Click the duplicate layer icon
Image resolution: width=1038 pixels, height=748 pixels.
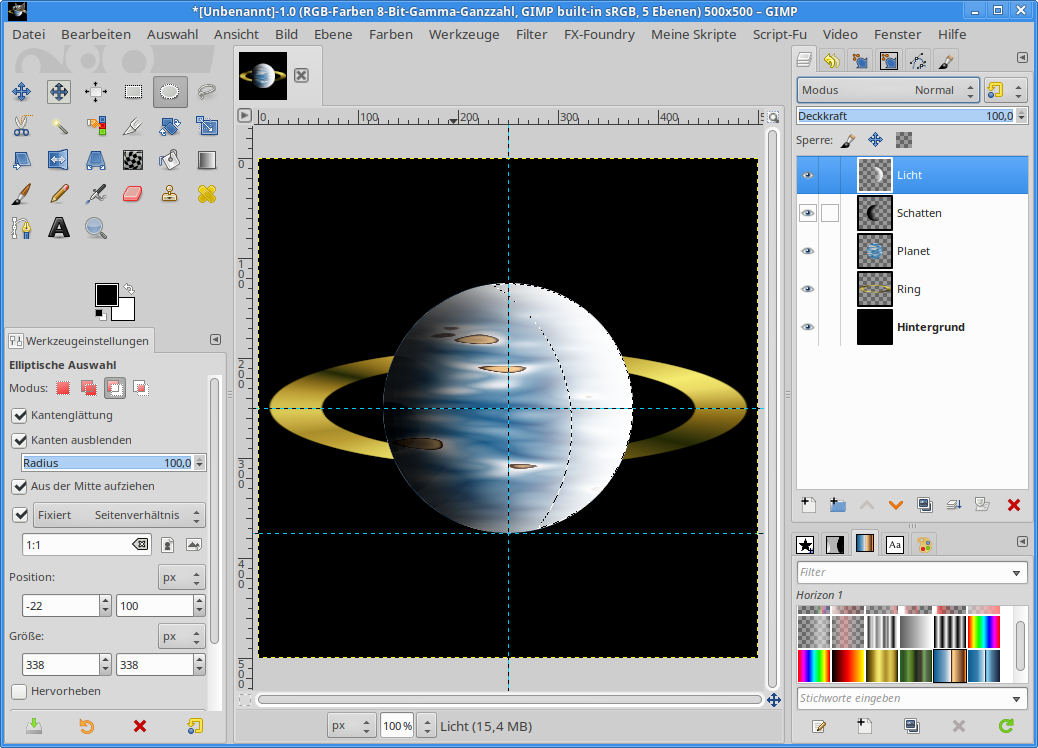click(x=924, y=505)
